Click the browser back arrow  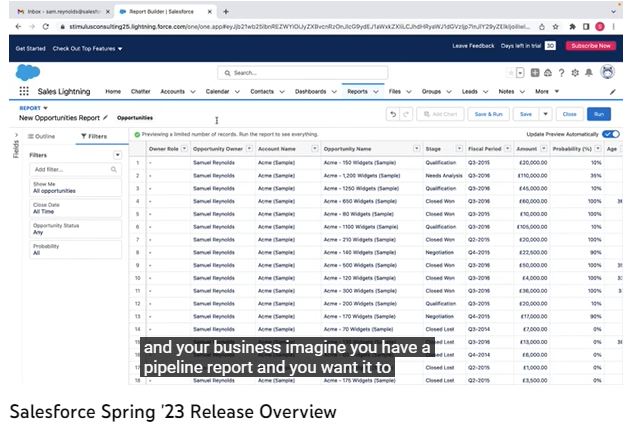tap(18, 27)
